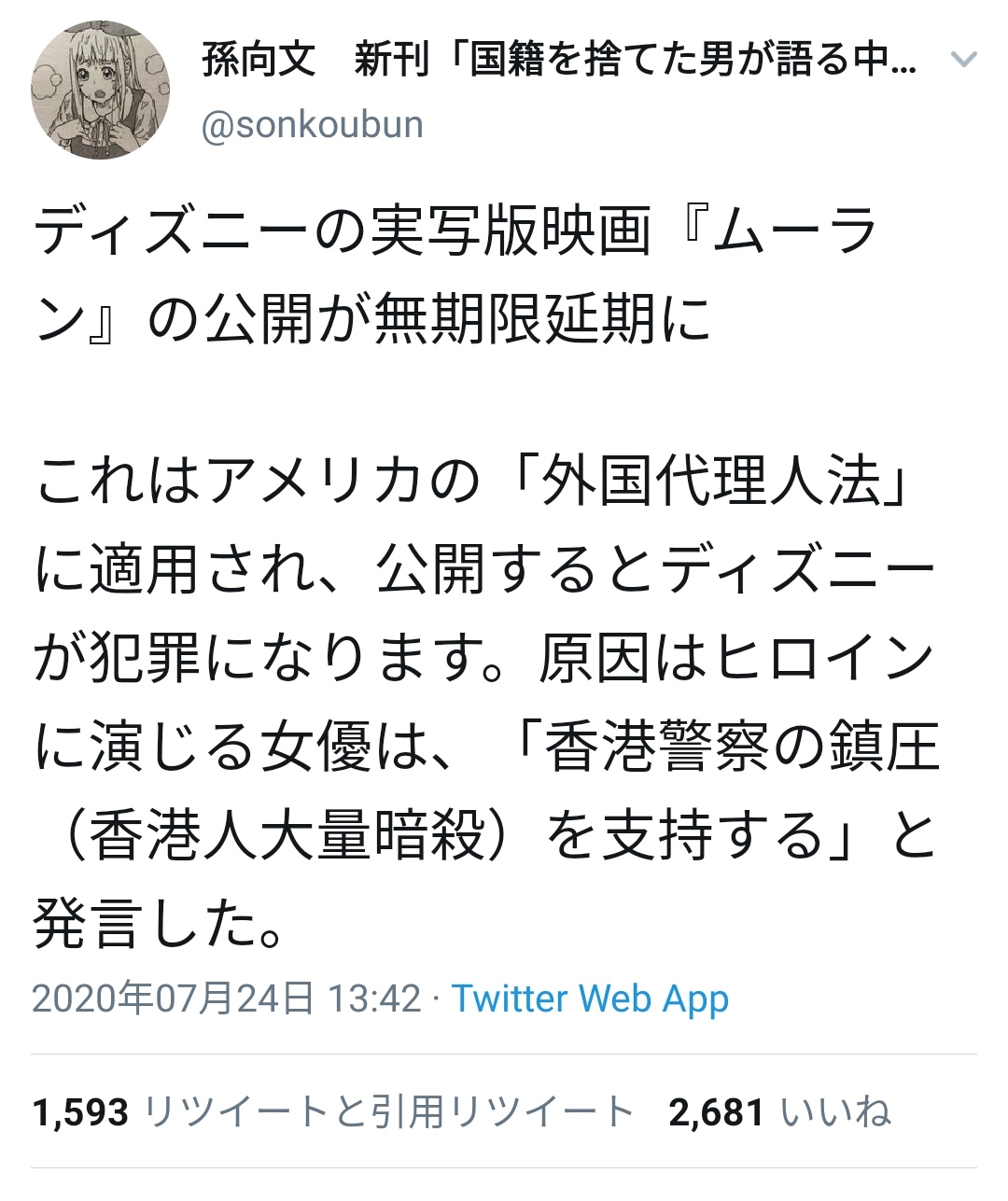The width and height of the screenshot is (1008, 1201).
Task: Click the 発言した。 closing tweet line
Action: tap(159, 923)
